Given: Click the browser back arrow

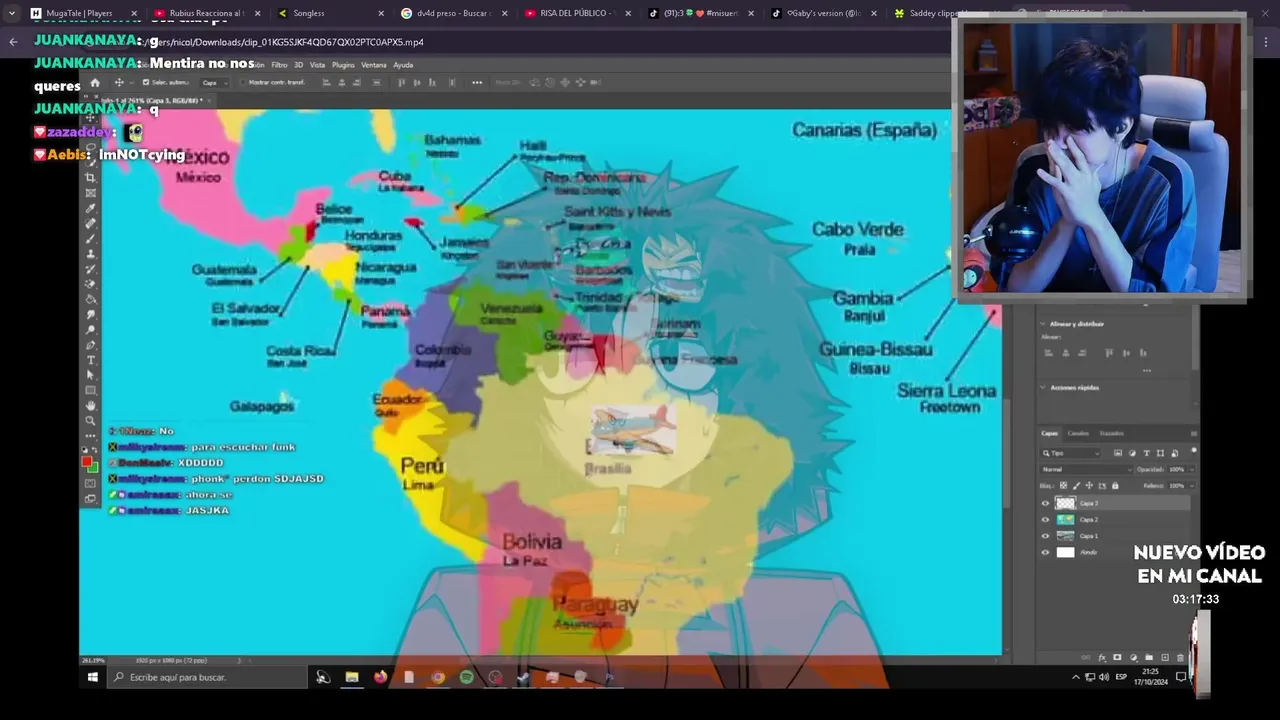Looking at the screenshot, I should [x=13, y=42].
